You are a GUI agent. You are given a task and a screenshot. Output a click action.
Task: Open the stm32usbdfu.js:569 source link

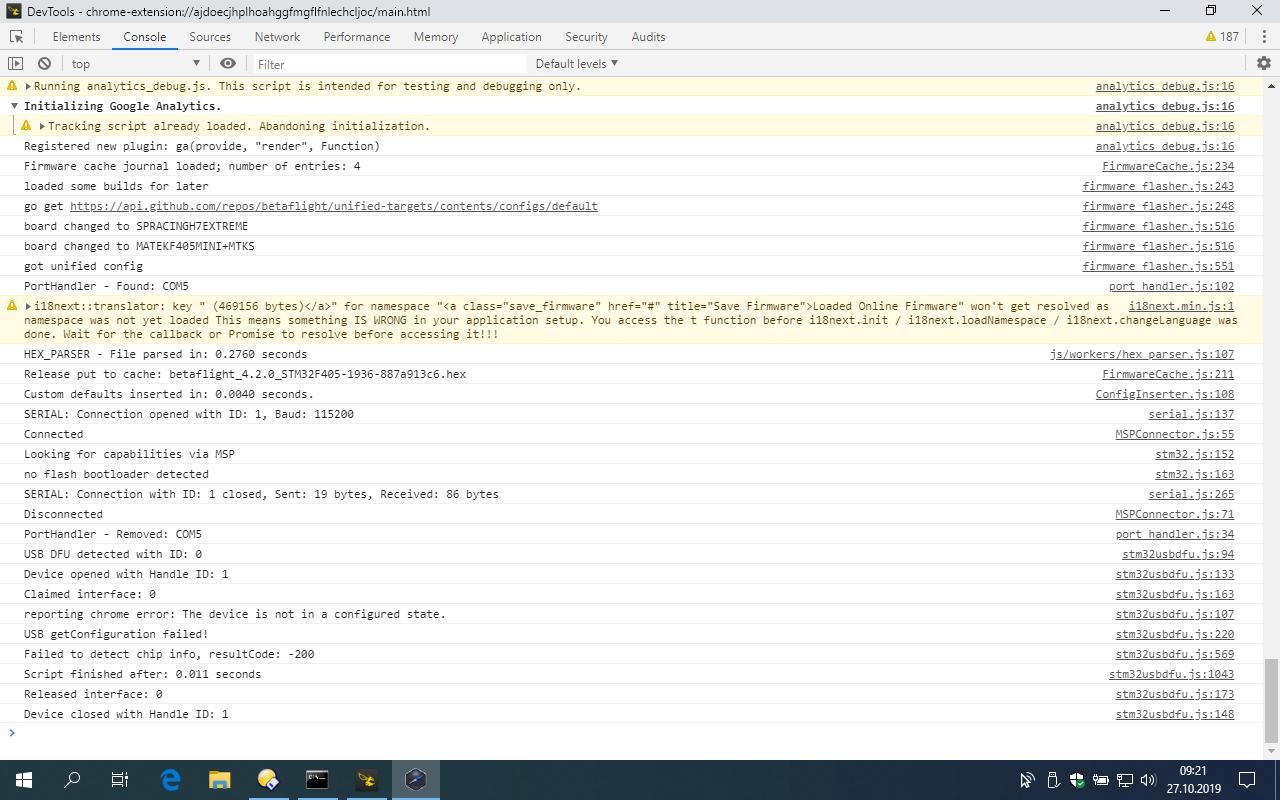[1174, 654]
